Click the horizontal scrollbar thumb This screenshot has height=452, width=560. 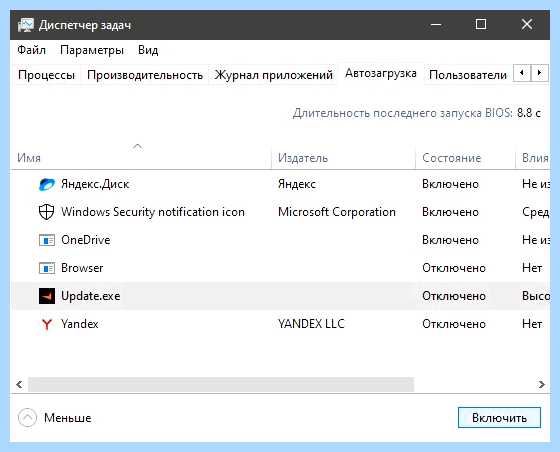(x=221, y=385)
